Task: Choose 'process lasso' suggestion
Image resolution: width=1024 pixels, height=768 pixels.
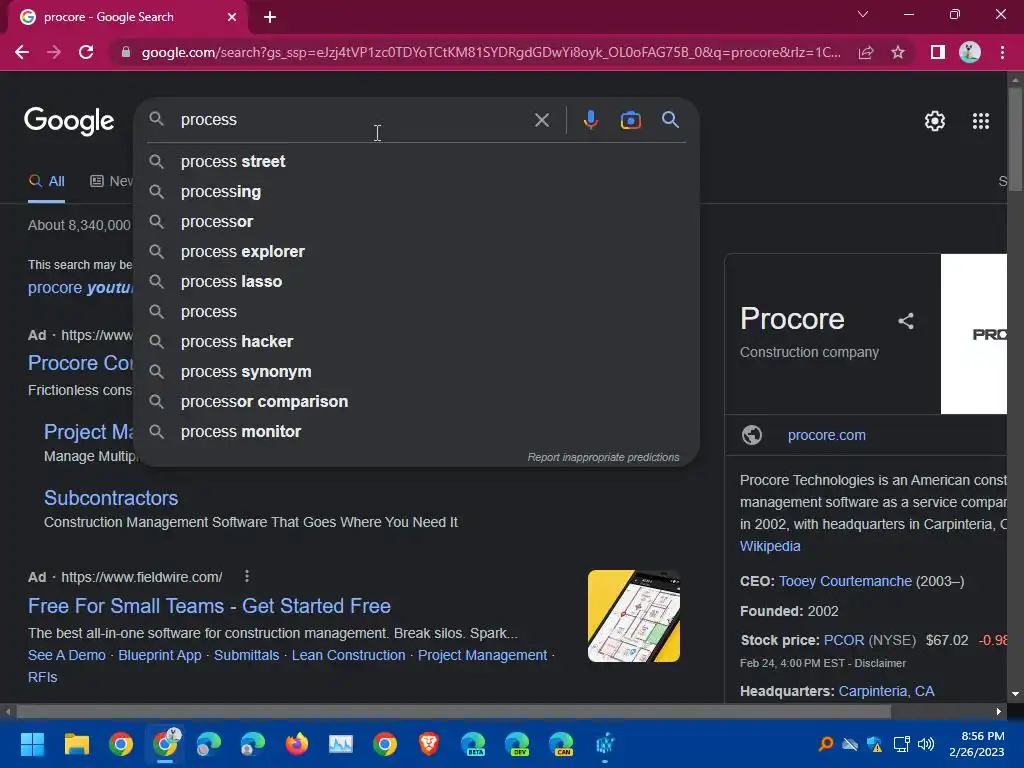Action: click(x=416, y=281)
